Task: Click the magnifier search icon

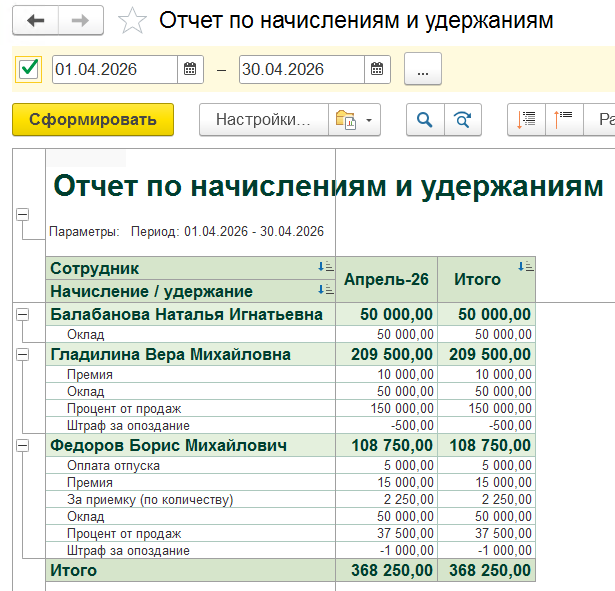Action: [x=425, y=120]
